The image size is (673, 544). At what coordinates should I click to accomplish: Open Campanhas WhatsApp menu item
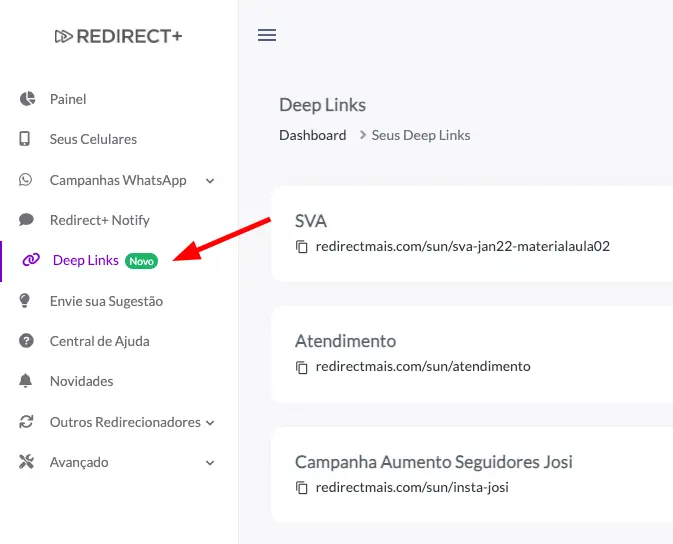tap(118, 180)
